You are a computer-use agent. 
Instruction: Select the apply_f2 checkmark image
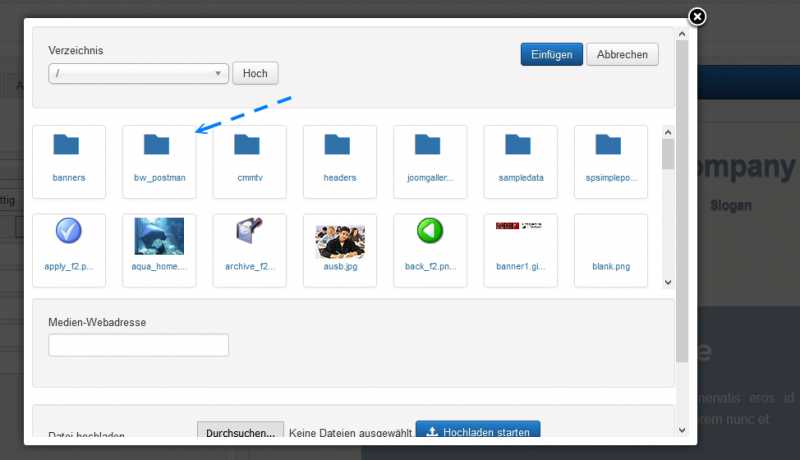[68, 233]
